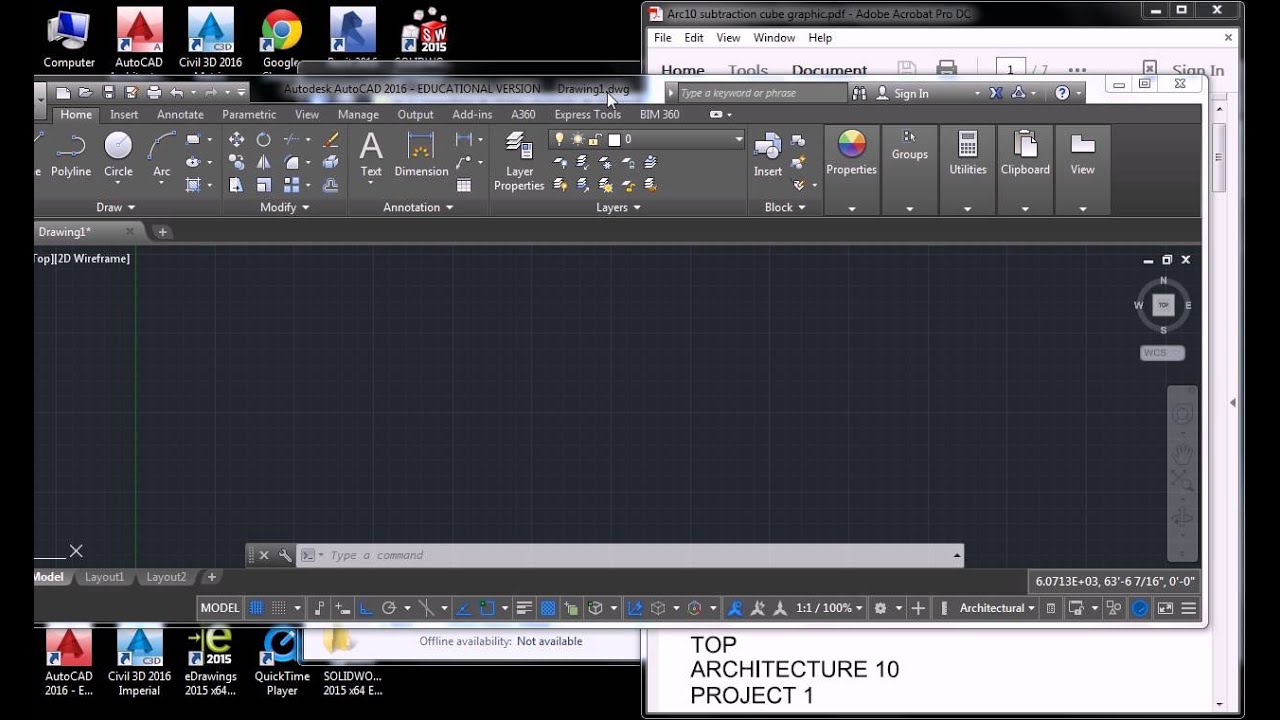Toggle lineweight display in status bar
The height and width of the screenshot is (720, 1280).
[x=525, y=608]
